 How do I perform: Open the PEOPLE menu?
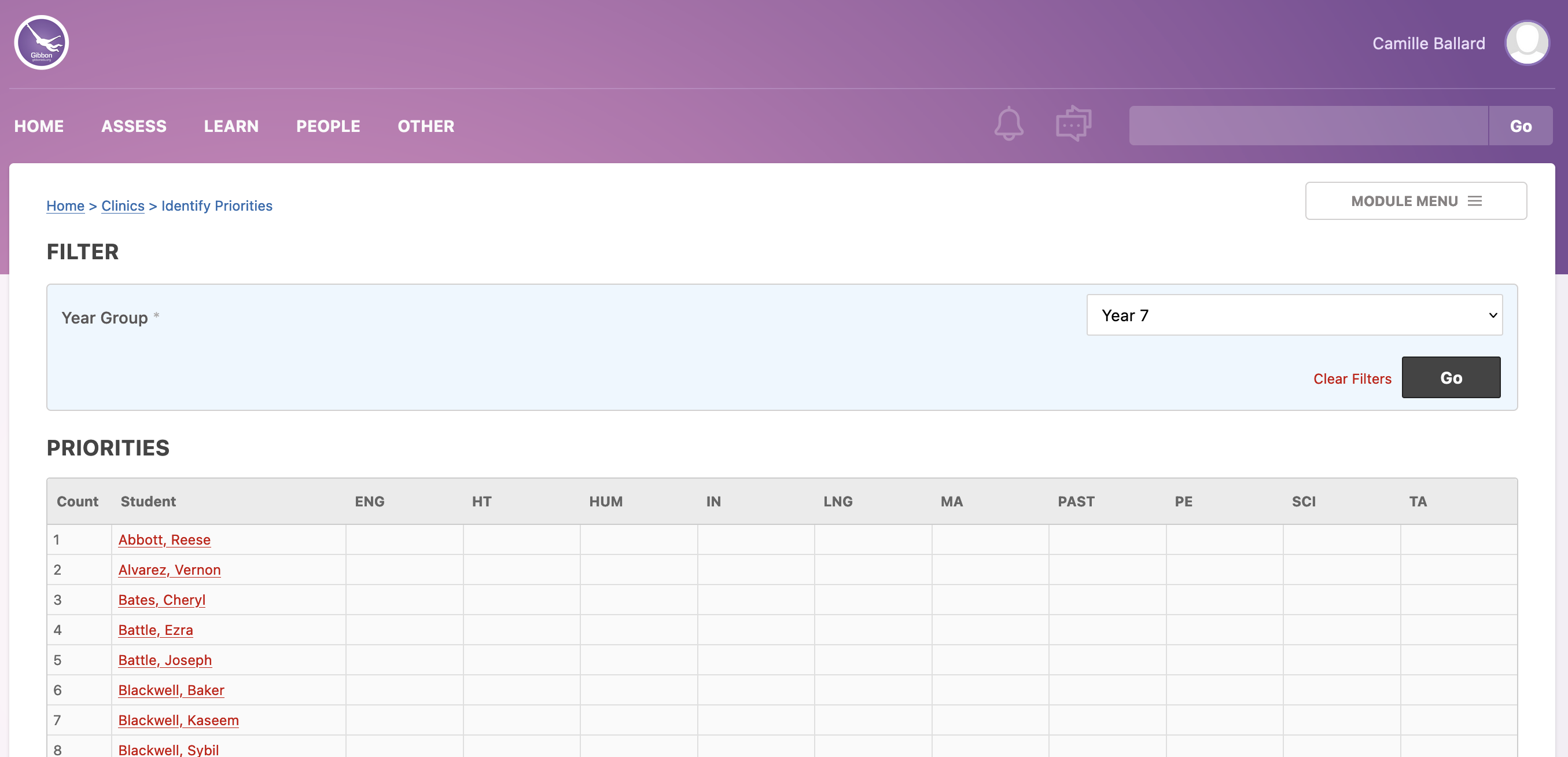328,126
